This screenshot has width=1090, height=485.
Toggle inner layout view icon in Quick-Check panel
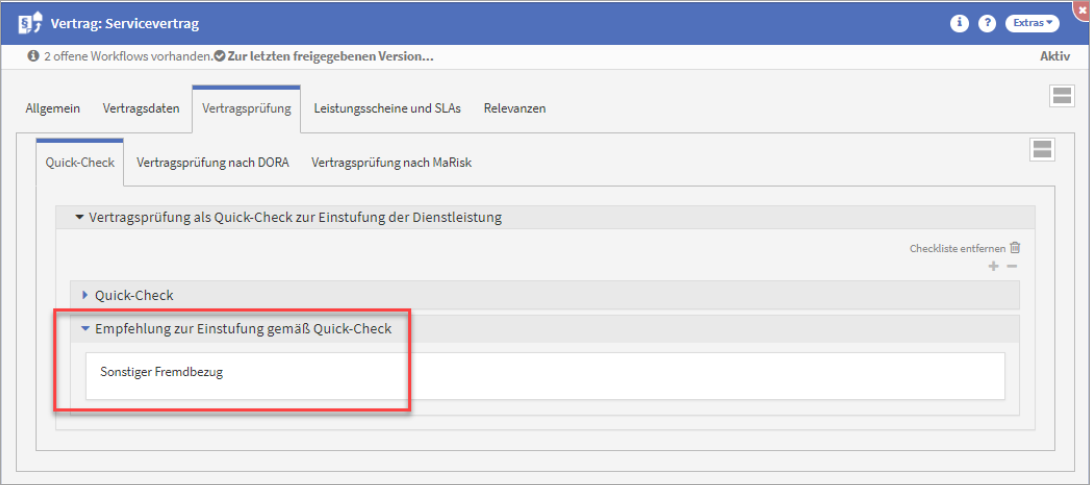pos(1043,149)
